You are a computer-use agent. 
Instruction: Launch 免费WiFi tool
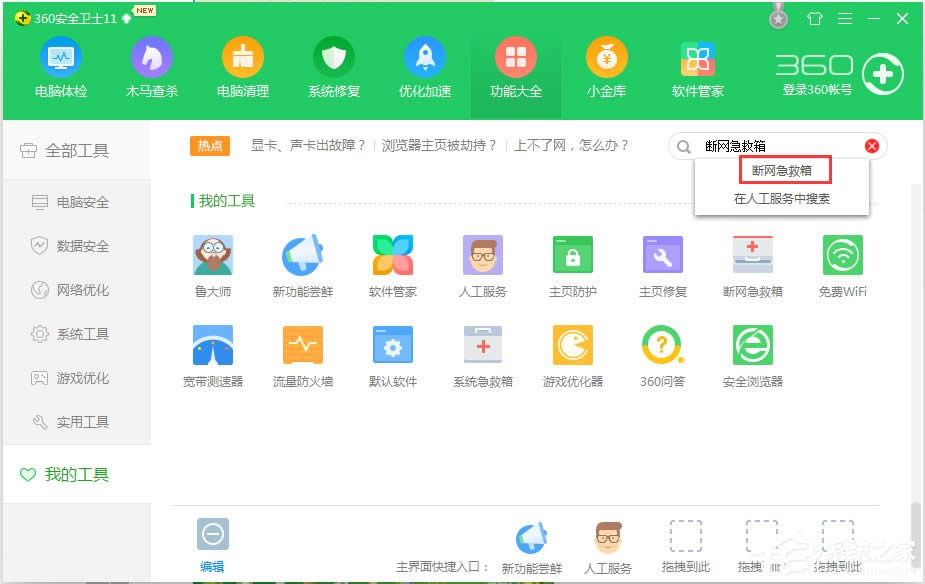pos(842,263)
